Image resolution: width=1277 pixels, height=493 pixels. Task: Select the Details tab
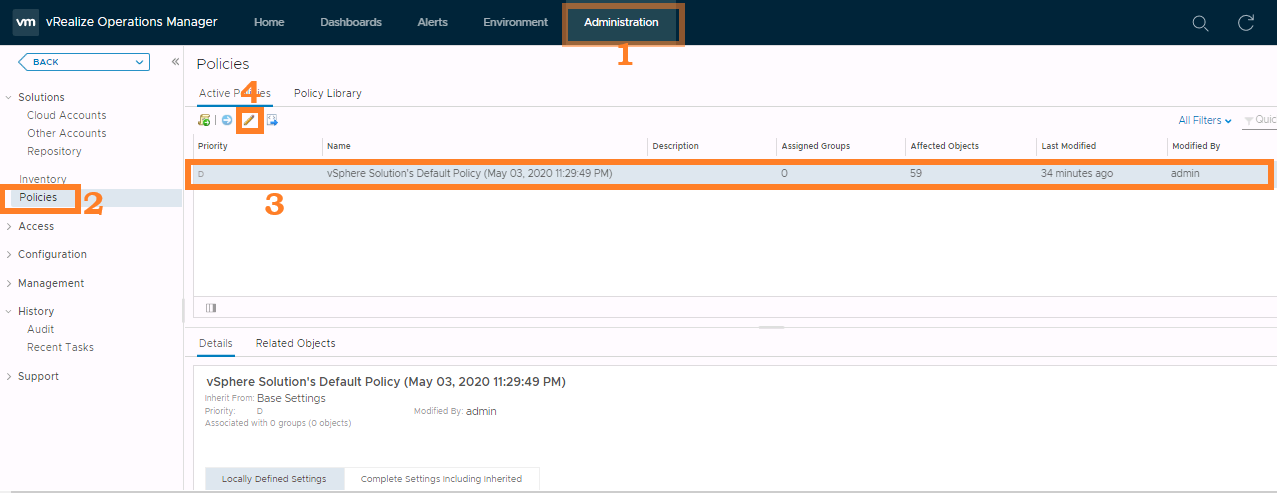click(x=216, y=343)
